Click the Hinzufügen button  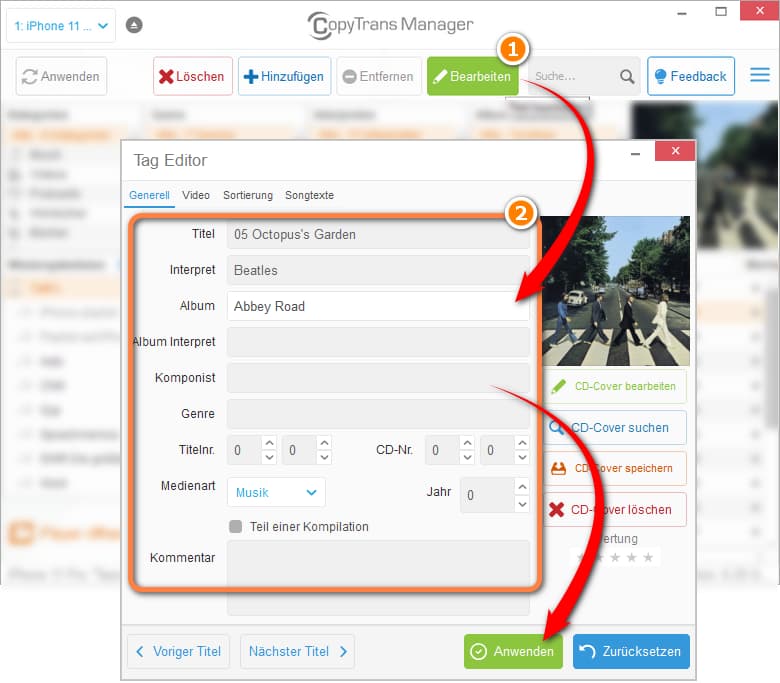(x=284, y=76)
